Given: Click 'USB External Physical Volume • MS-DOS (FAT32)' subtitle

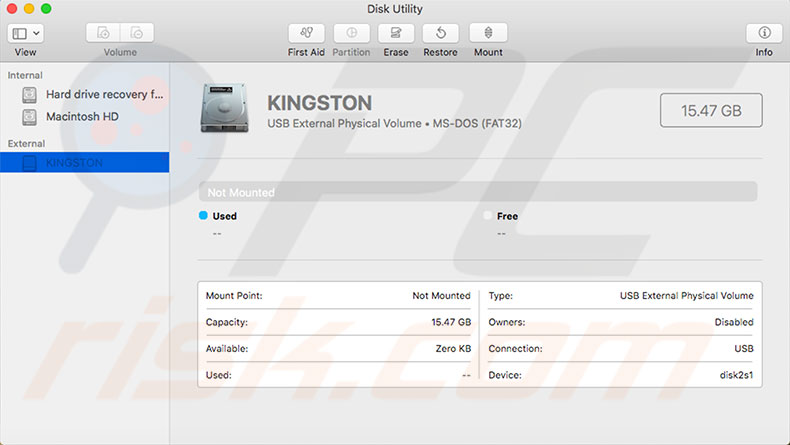Looking at the screenshot, I should tap(394, 123).
